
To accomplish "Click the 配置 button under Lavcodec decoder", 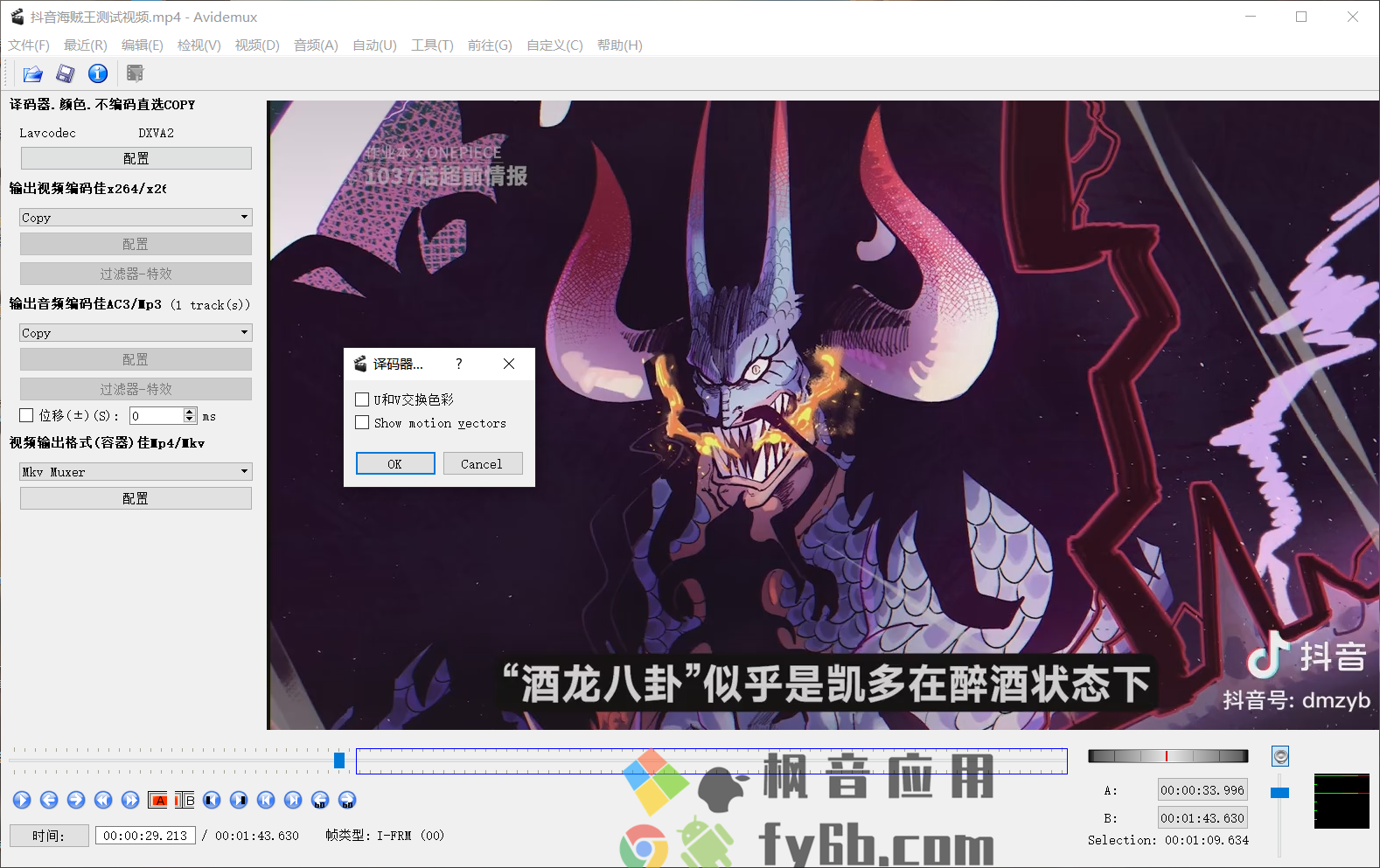I will [x=136, y=158].
